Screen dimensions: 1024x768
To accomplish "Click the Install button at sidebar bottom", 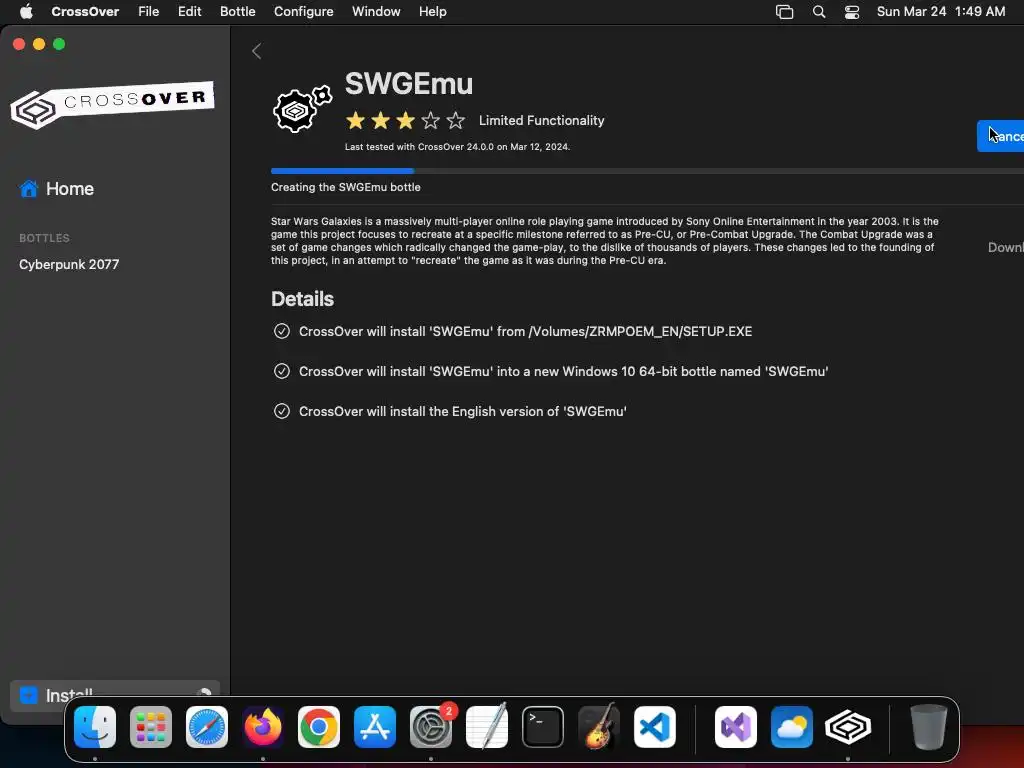I will pyautogui.click(x=115, y=696).
